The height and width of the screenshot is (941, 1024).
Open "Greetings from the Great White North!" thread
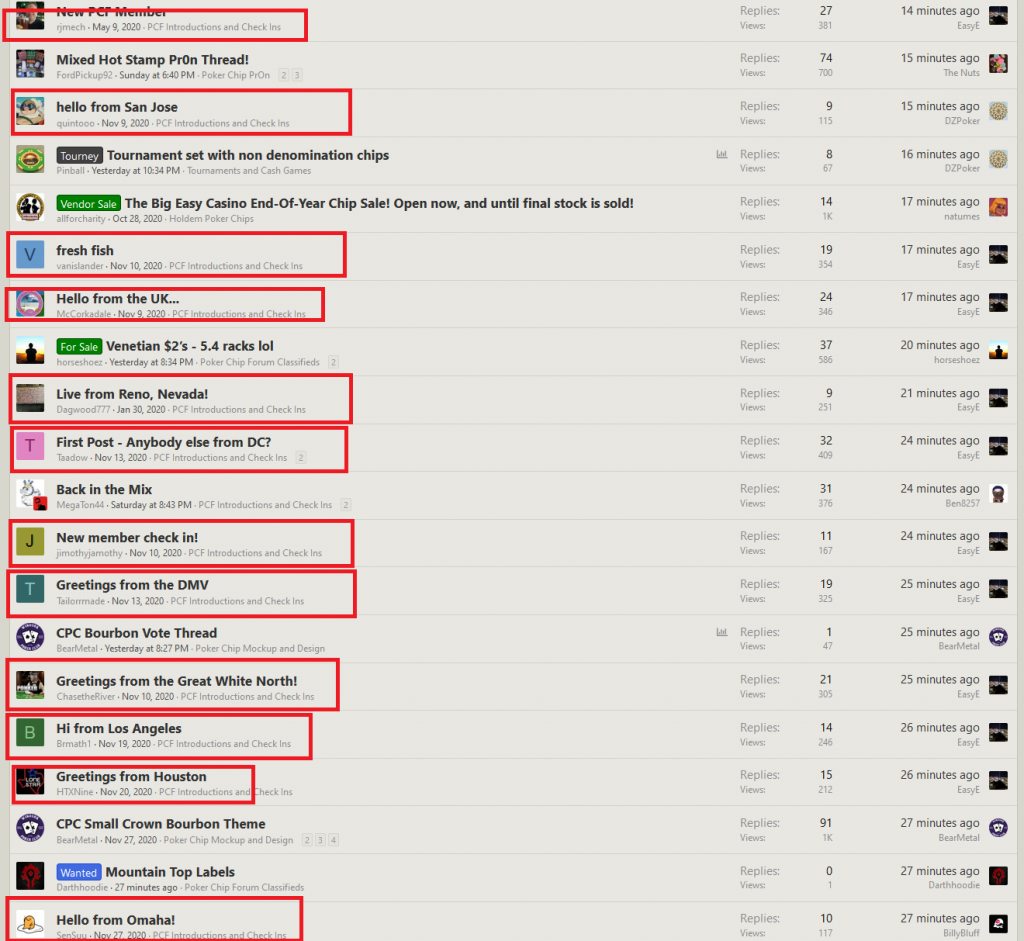pyautogui.click(x=176, y=681)
